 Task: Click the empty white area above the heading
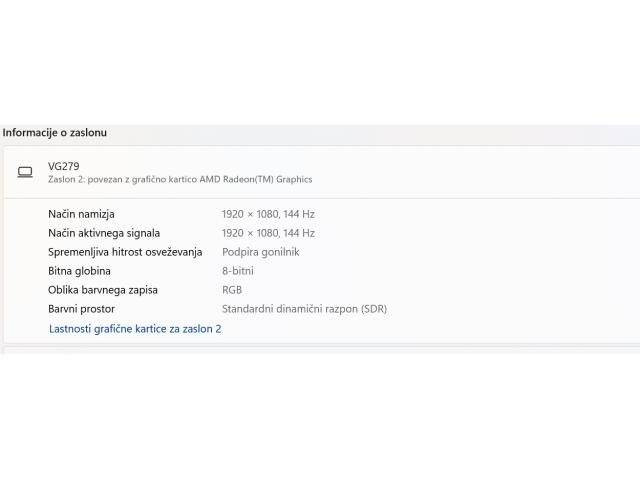click(320, 60)
